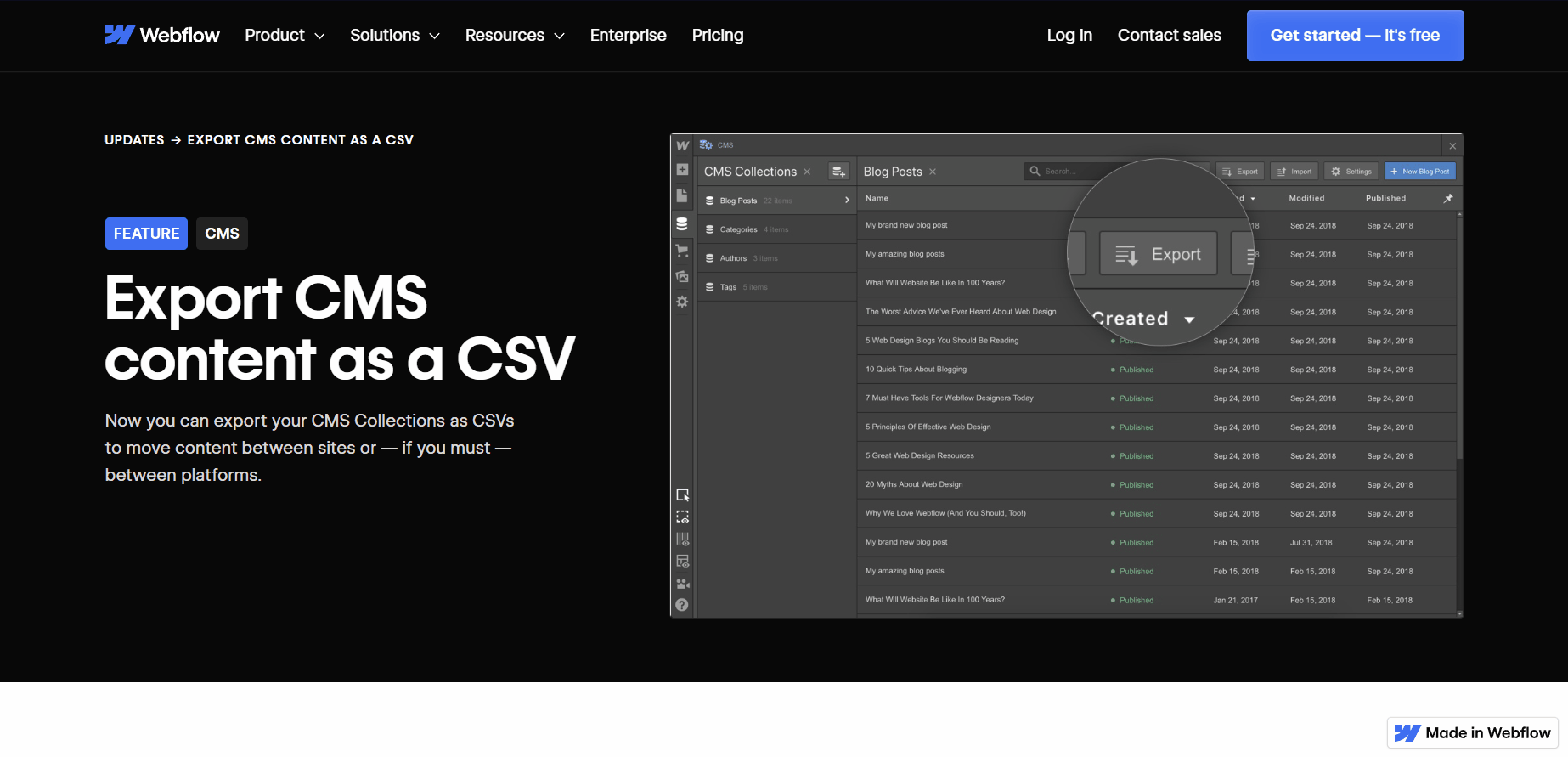Click Get started — it's free button
1568x757 pixels.
[1355, 36]
